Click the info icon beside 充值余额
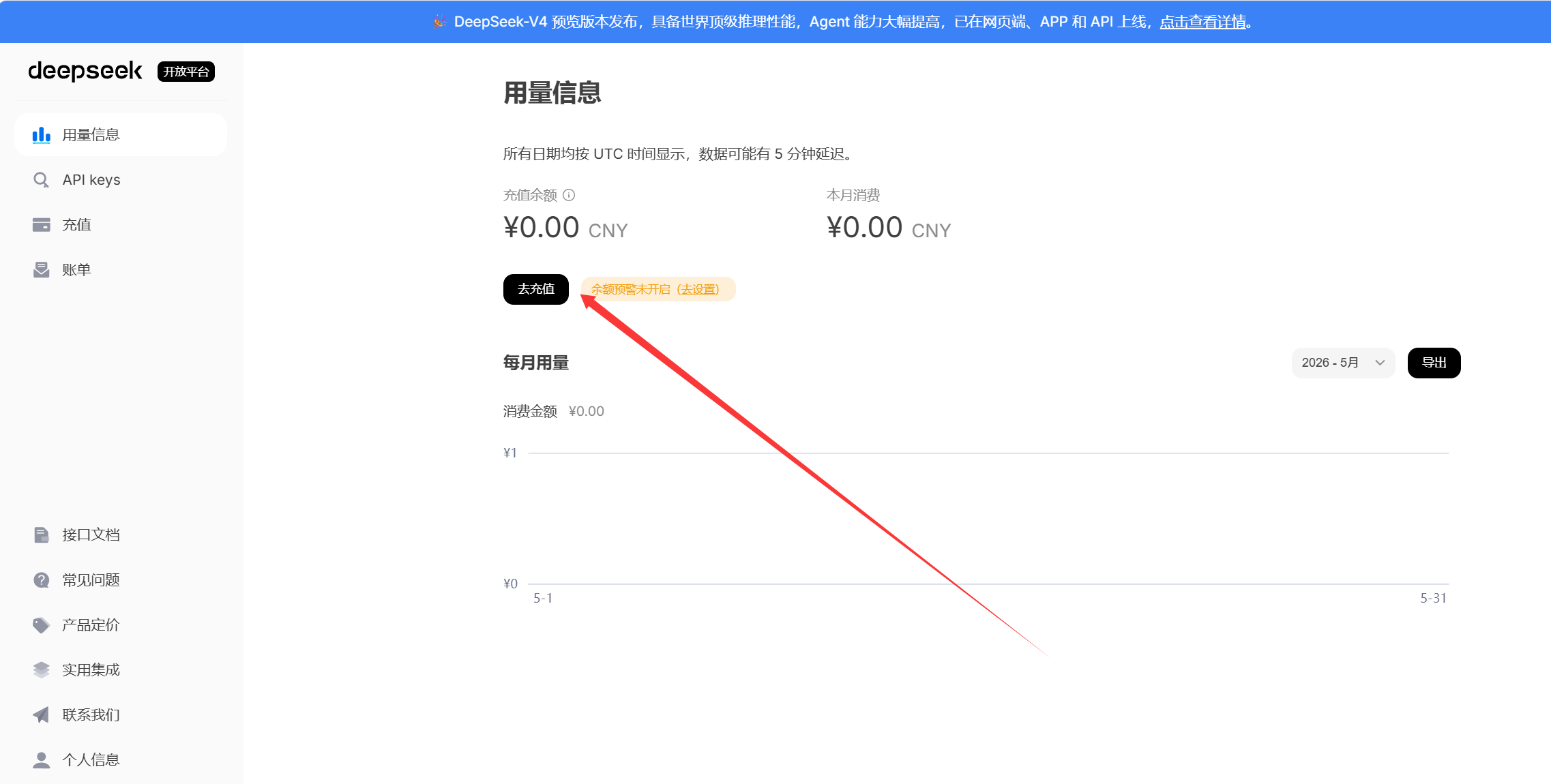Screen dimensions: 1551x784 (569, 195)
